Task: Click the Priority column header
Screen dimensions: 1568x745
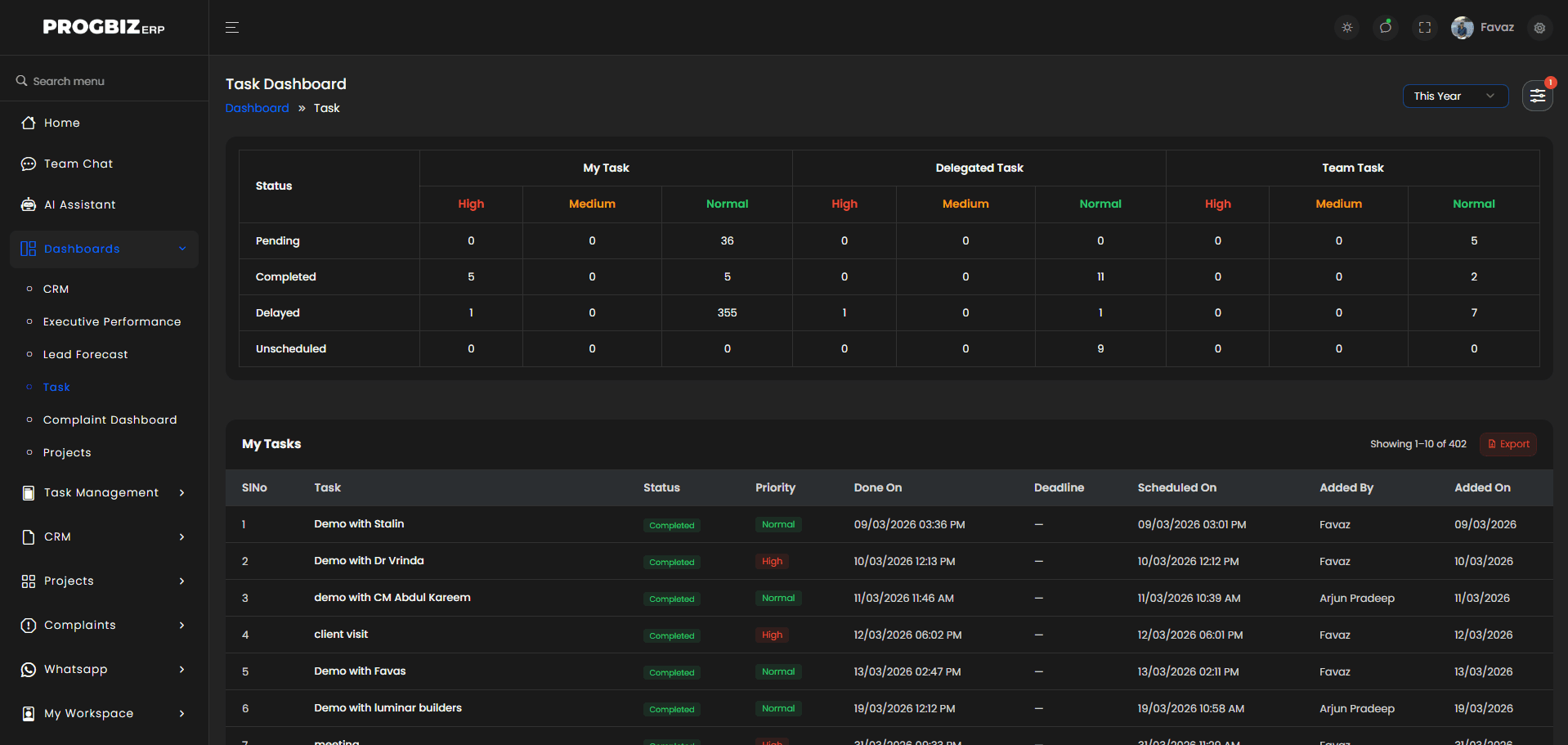Action: 775,487
